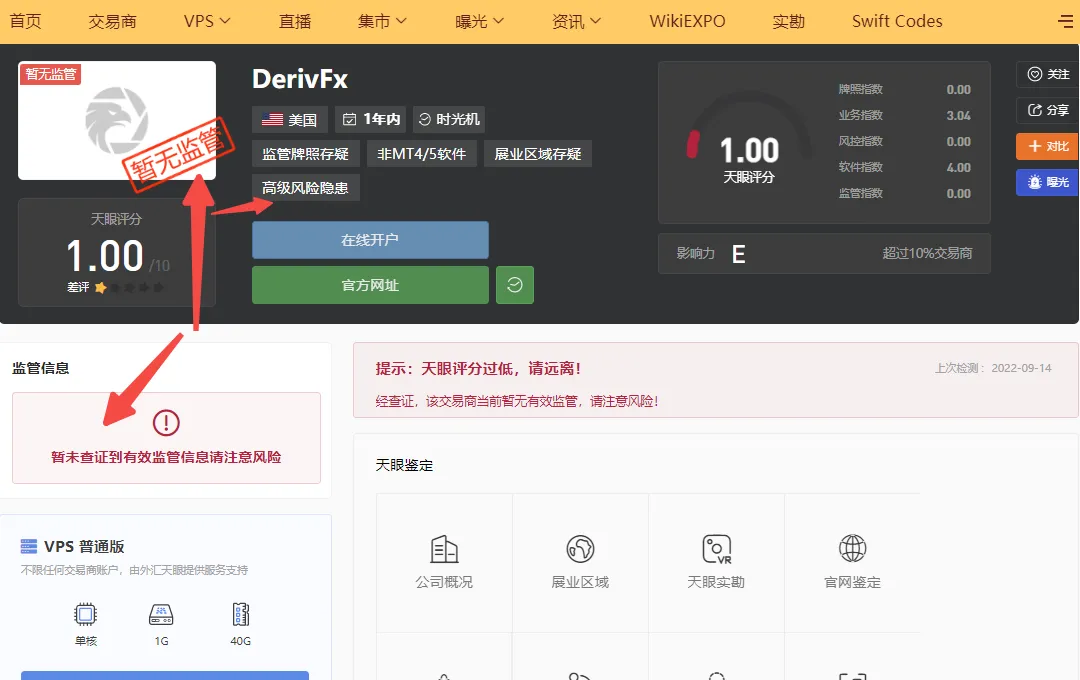Image resolution: width=1080 pixels, height=680 pixels.
Task: Click the green history icon next to 官方网址
Action: point(515,285)
